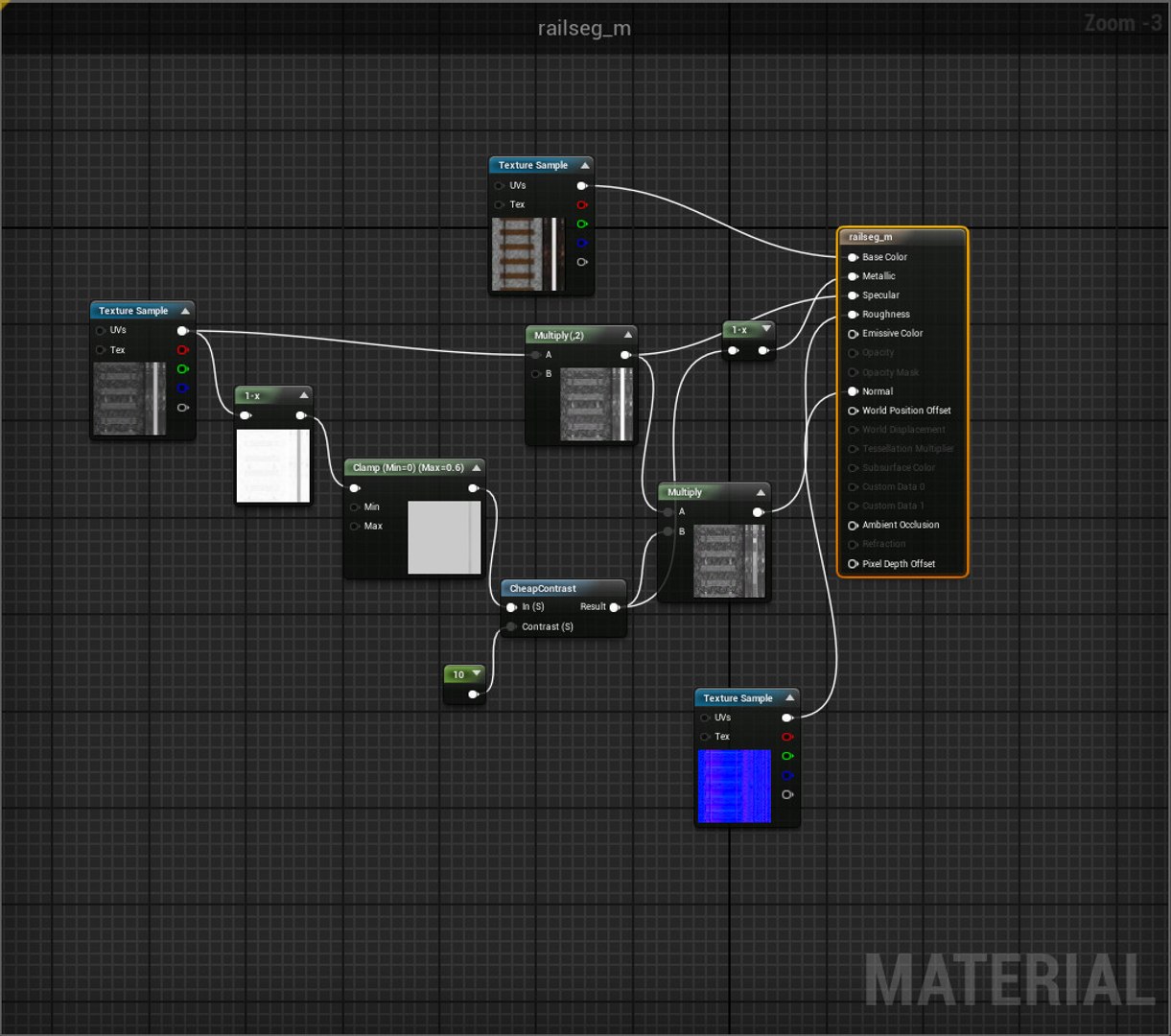Image resolution: width=1171 pixels, height=1036 pixels.
Task: Click the white preview thumbnail of 1-x node
Action: pos(273,465)
